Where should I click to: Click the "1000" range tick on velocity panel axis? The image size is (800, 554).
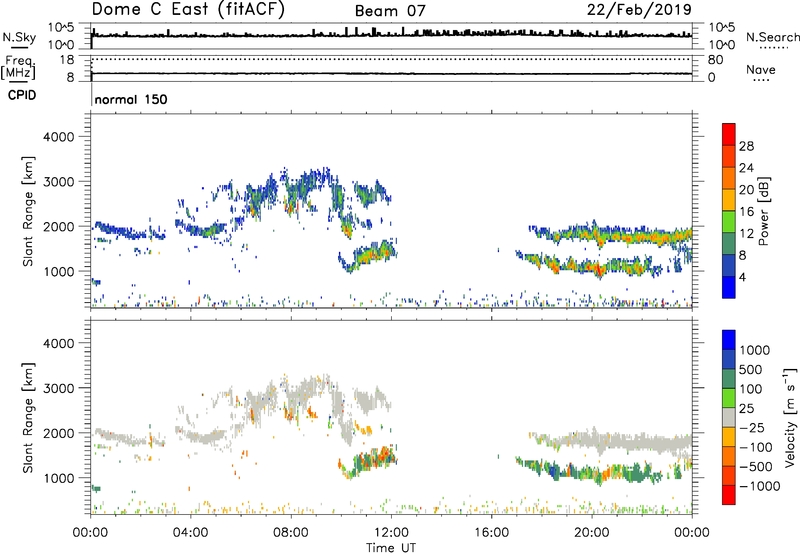(59, 478)
